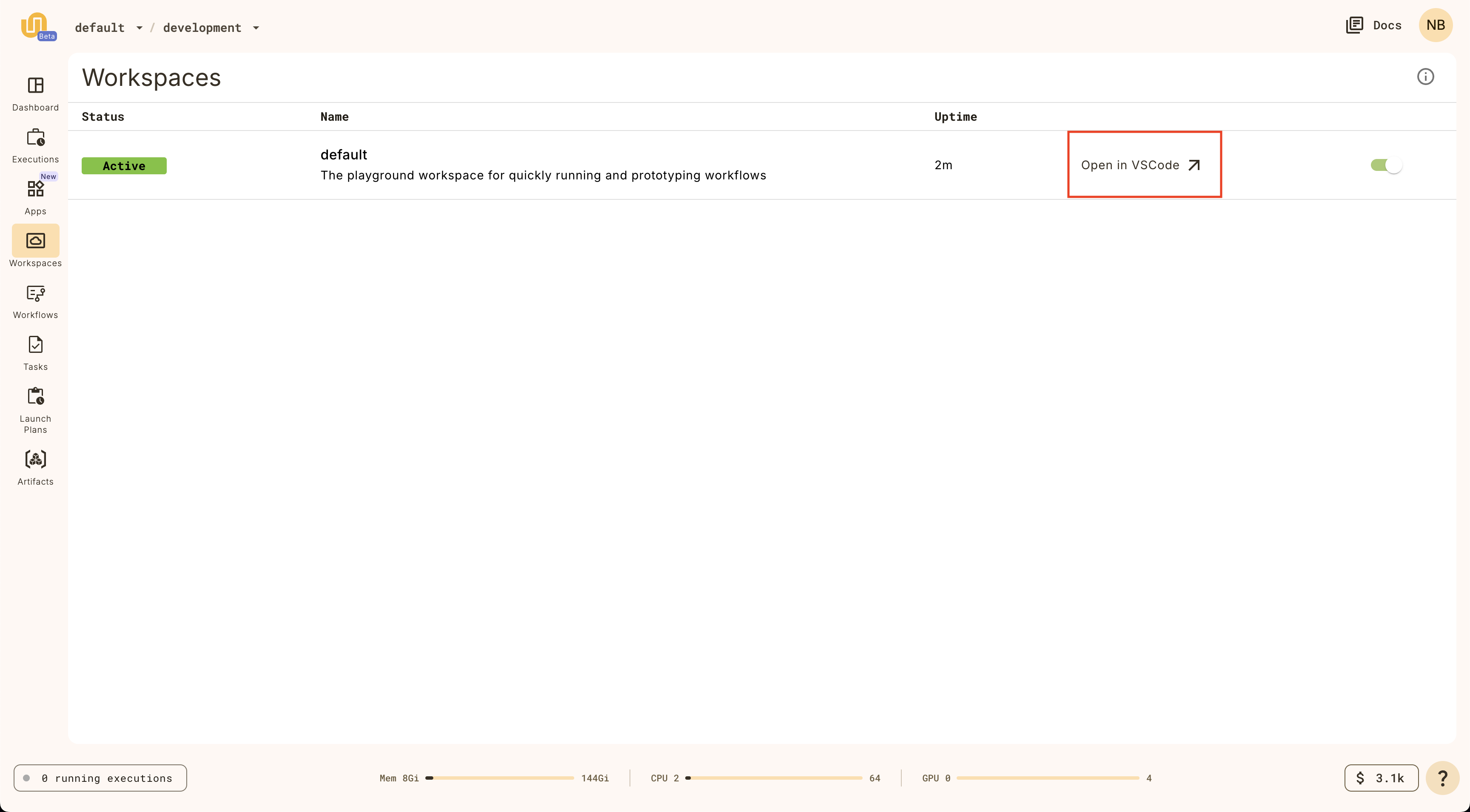Click the 2m uptime value
Viewport: 1470px width, 812px height.
(x=943, y=165)
